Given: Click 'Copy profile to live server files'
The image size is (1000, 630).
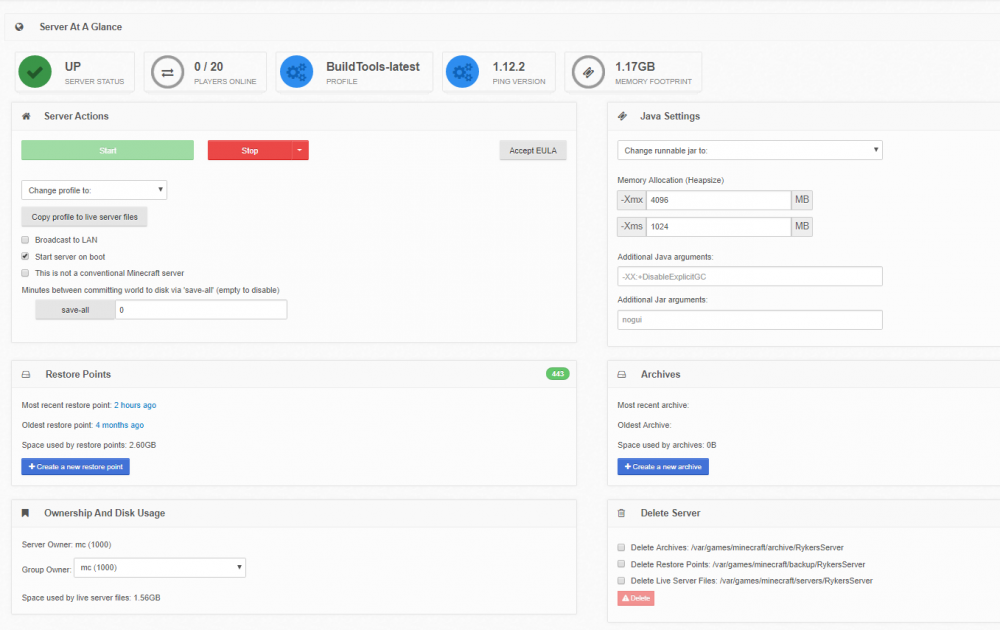Looking at the screenshot, I should click(85, 217).
